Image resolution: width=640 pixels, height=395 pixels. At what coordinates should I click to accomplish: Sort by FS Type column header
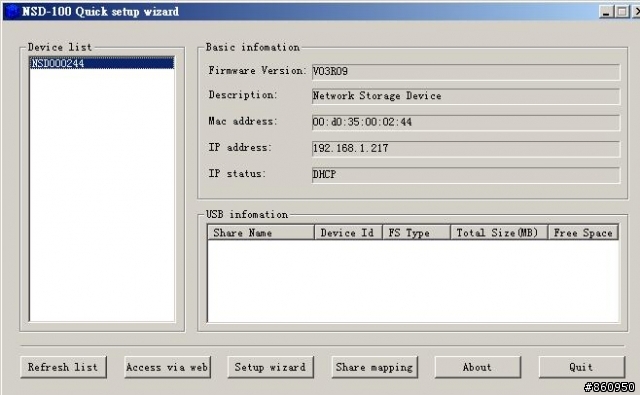click(x=416, y=233)
